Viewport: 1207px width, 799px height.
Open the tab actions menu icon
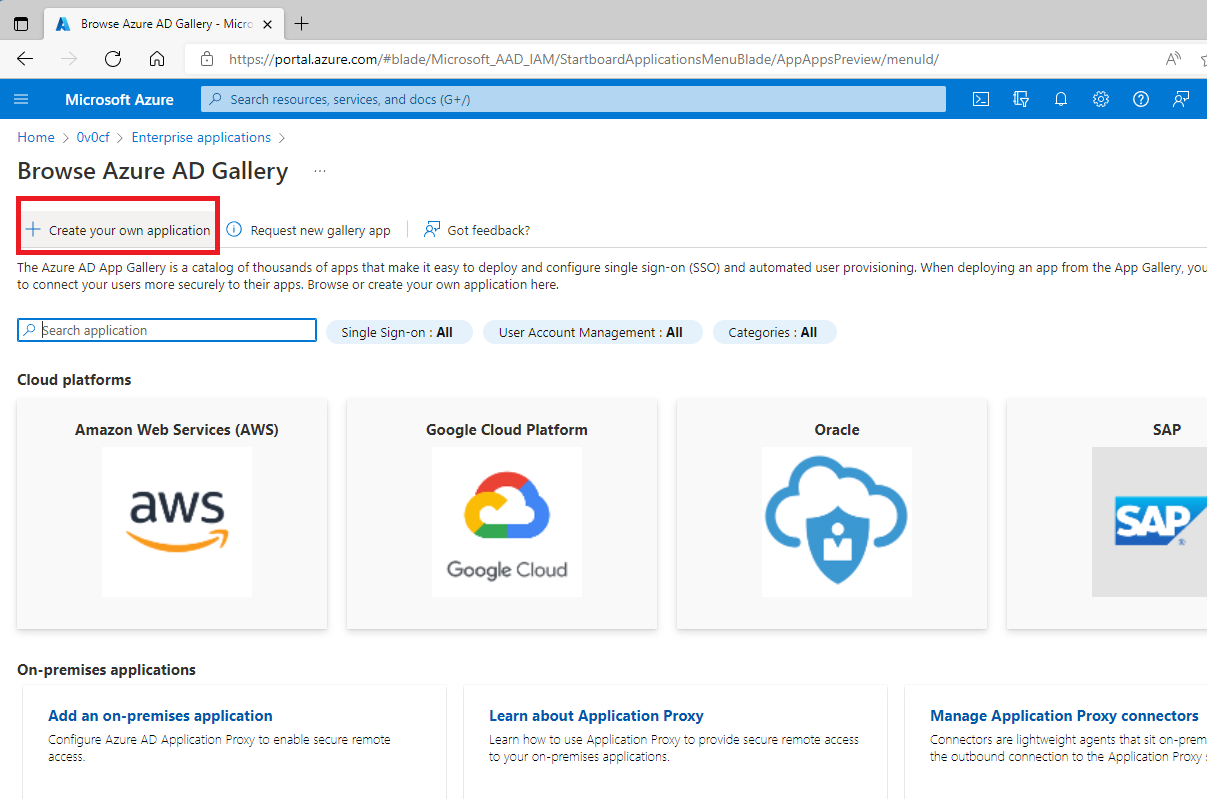(21, 23)
